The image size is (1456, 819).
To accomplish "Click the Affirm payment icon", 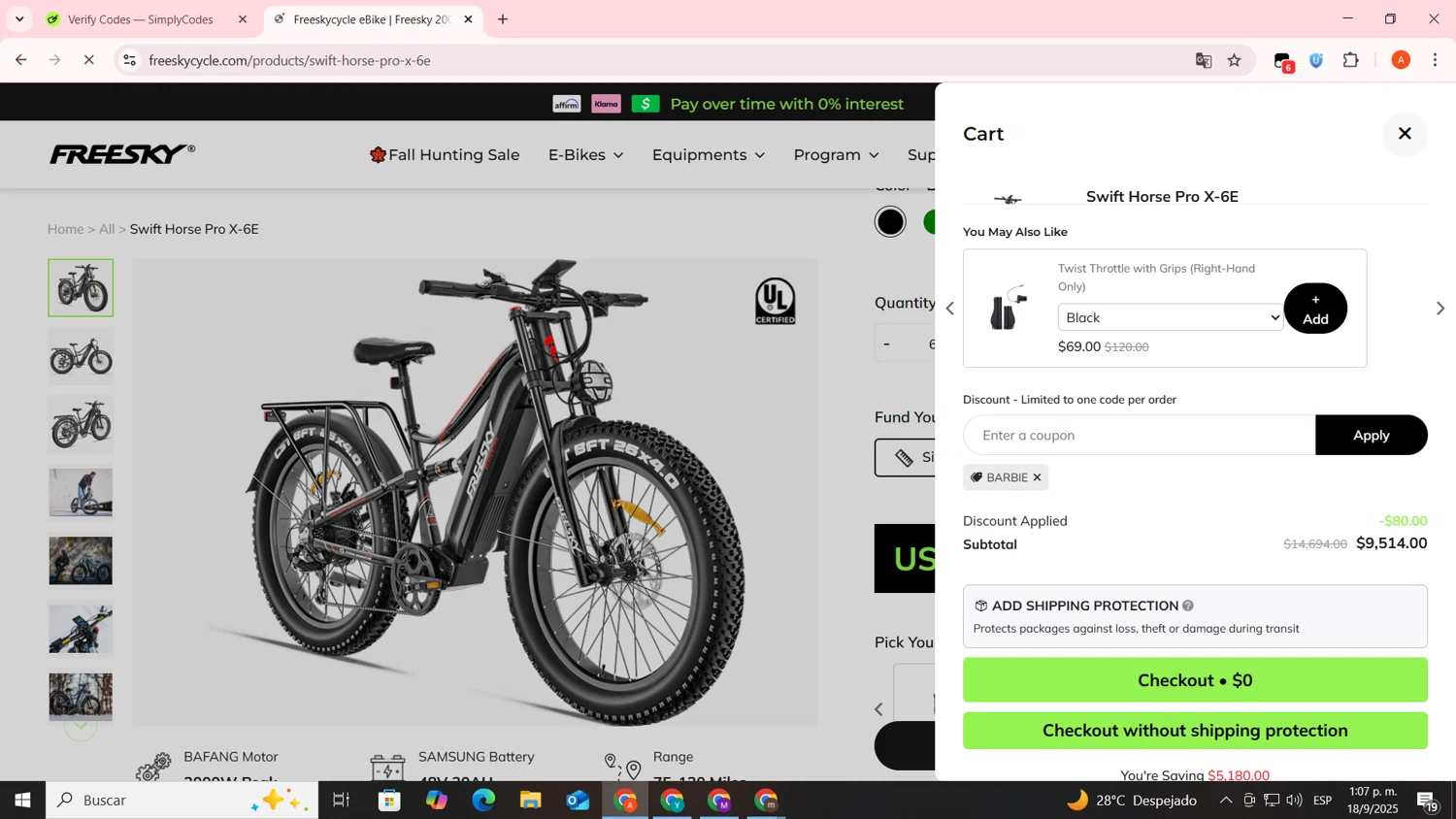I will (x=567, y=104).
